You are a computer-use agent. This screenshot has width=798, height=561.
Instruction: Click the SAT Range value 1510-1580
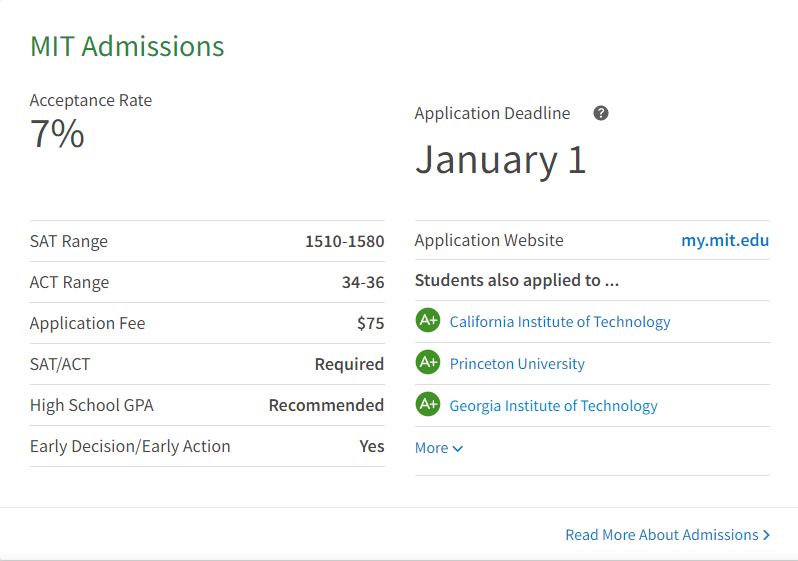pos(345,241)
